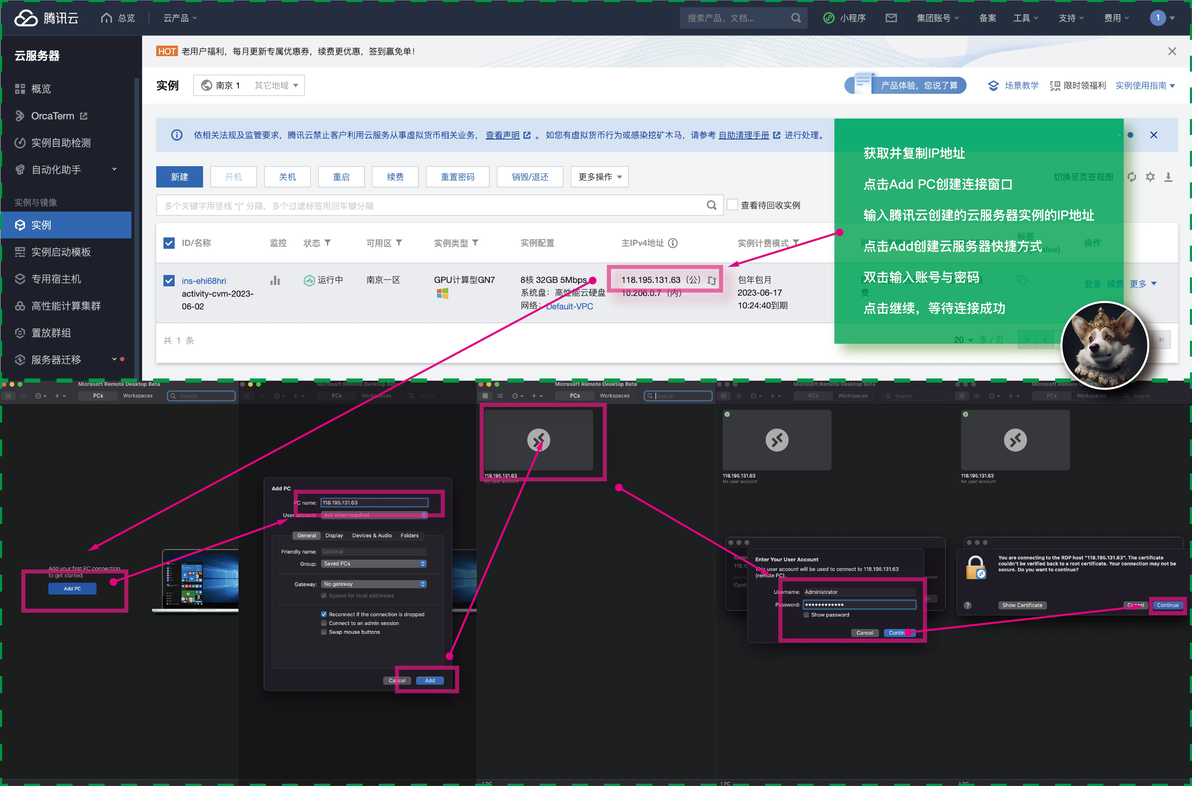Toggle Reconnect if the connection is dropped
This screenshot has height=786, width=1192.
[x=324, y=613]
